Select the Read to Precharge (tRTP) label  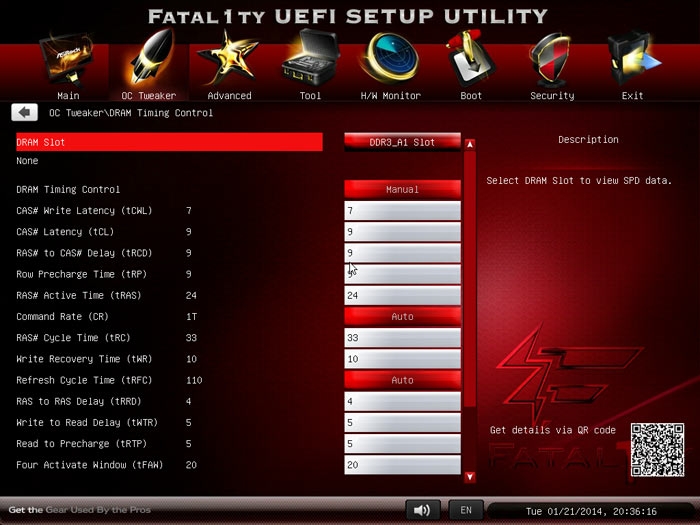click(81, 444)
